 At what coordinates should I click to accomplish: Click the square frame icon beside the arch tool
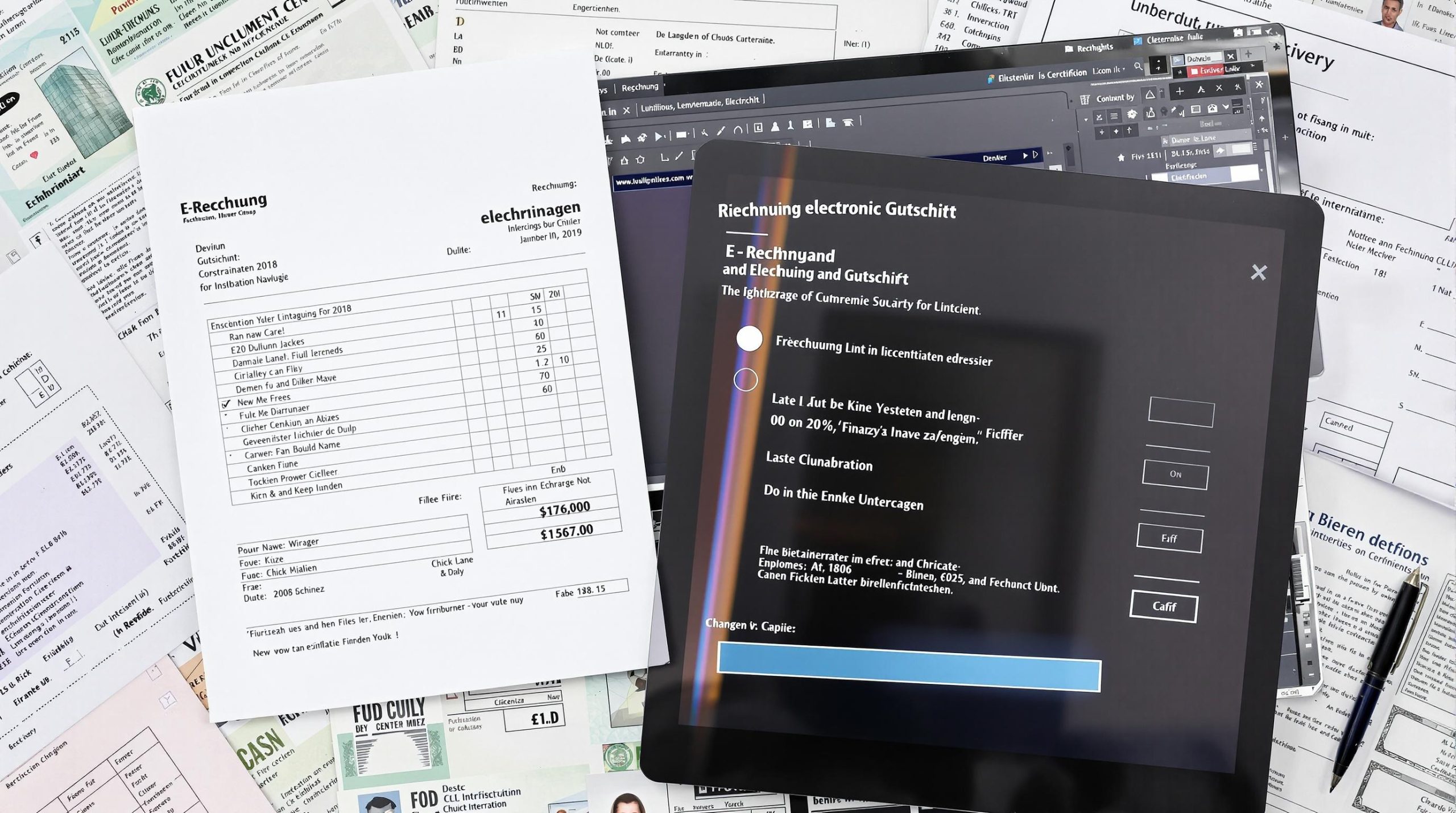pos(758,127)
